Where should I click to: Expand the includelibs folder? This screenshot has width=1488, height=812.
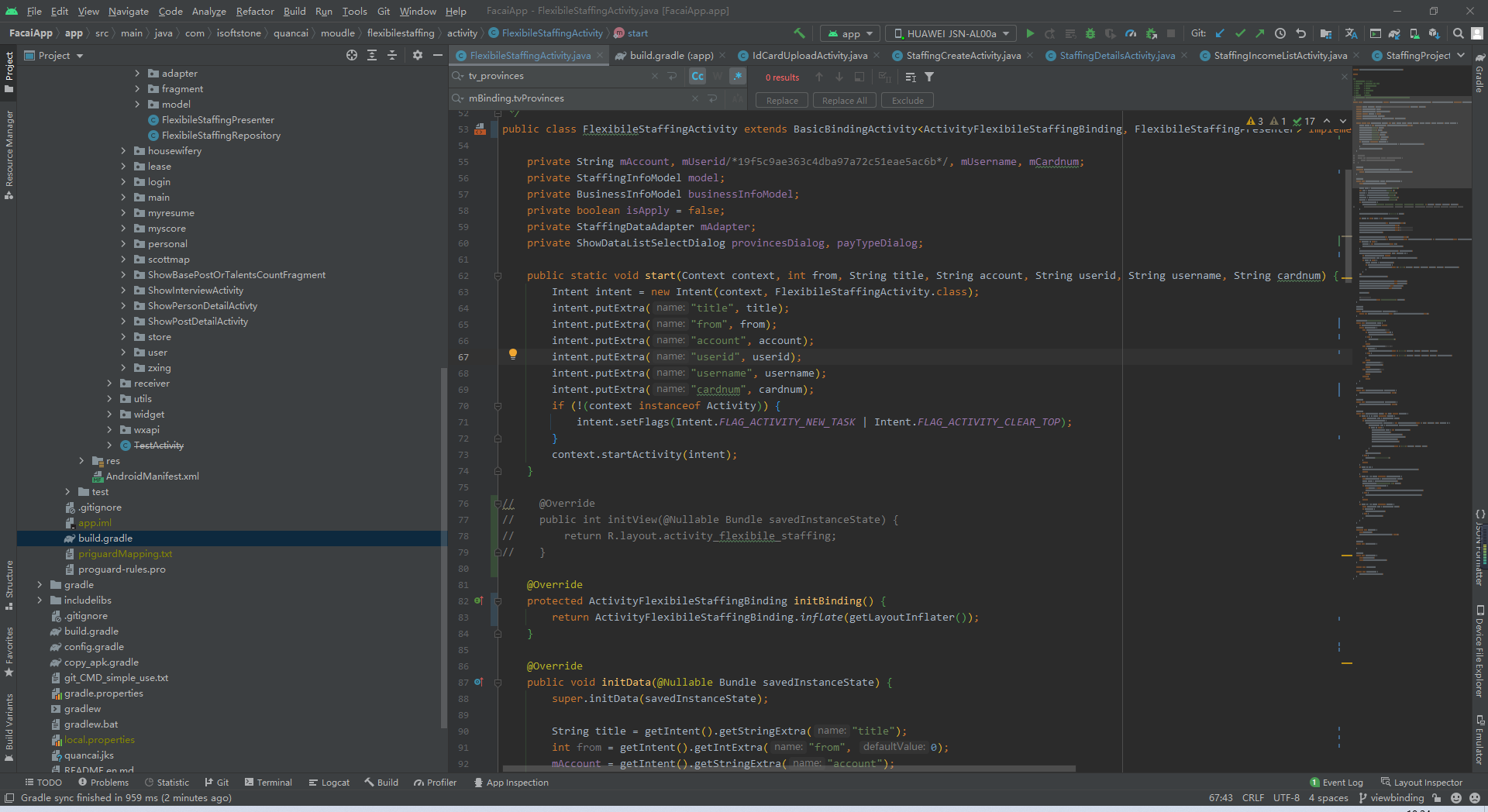[40, 600]
